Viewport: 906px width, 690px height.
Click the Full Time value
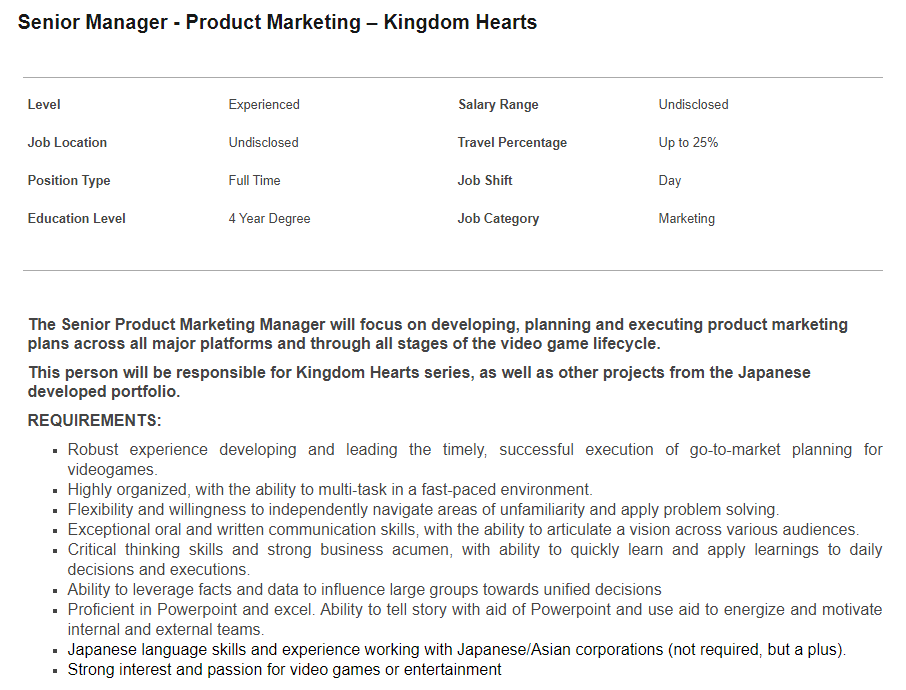254,181
